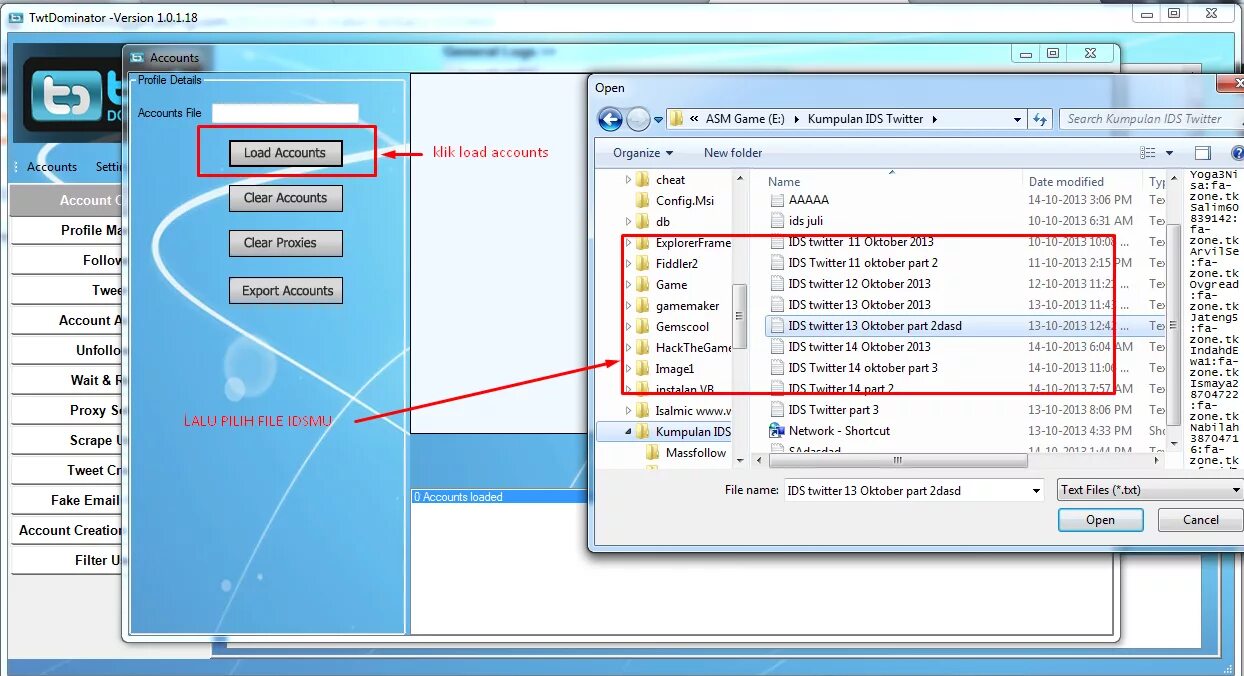Click the Open button in the dialog
Image resolution: width=1244 pixels, height=676 pixels.
point(1100,520)
